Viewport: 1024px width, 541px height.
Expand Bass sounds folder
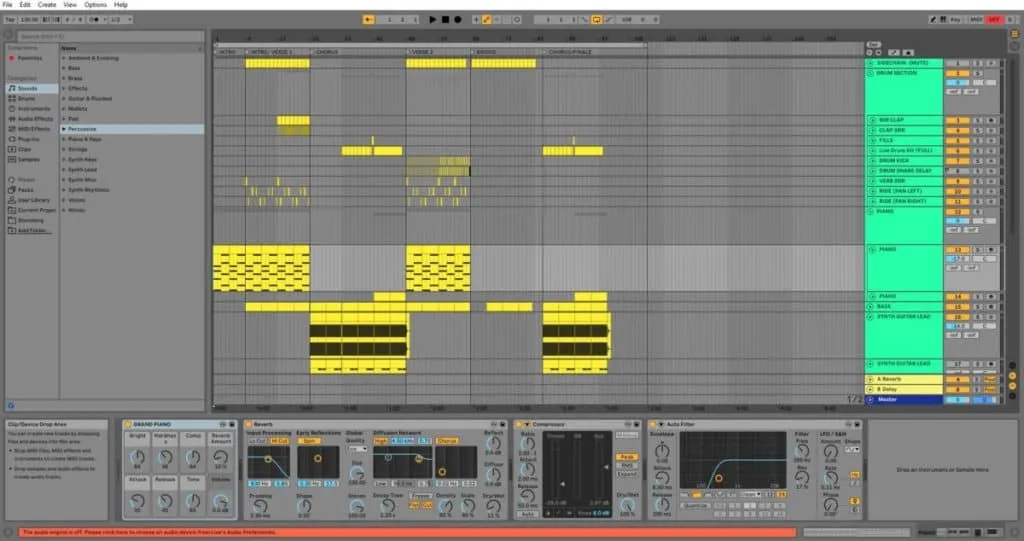(x=63, y=68)
